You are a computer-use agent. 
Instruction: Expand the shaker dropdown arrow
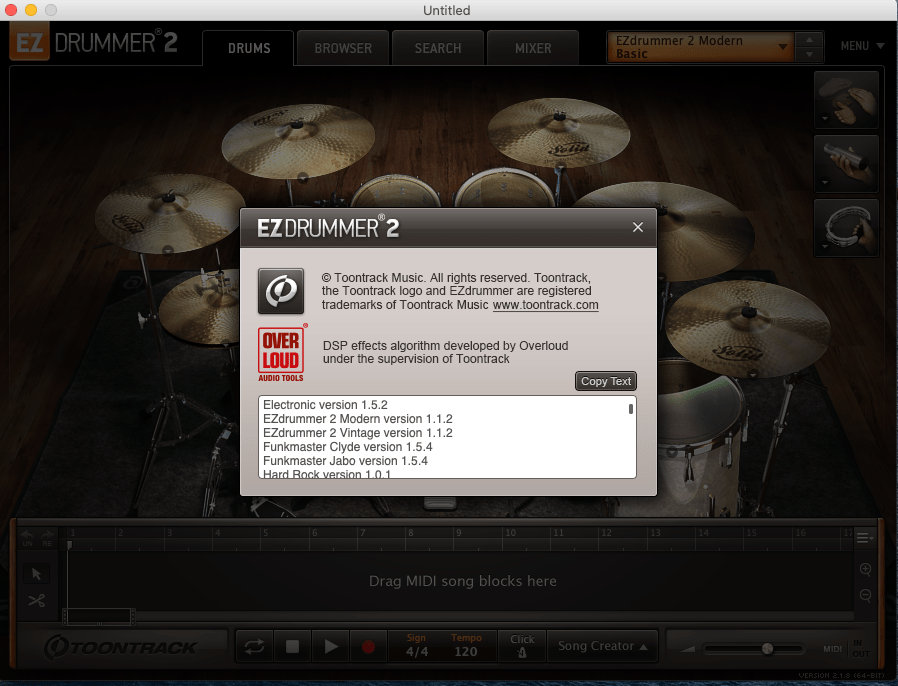click(825, 183)
